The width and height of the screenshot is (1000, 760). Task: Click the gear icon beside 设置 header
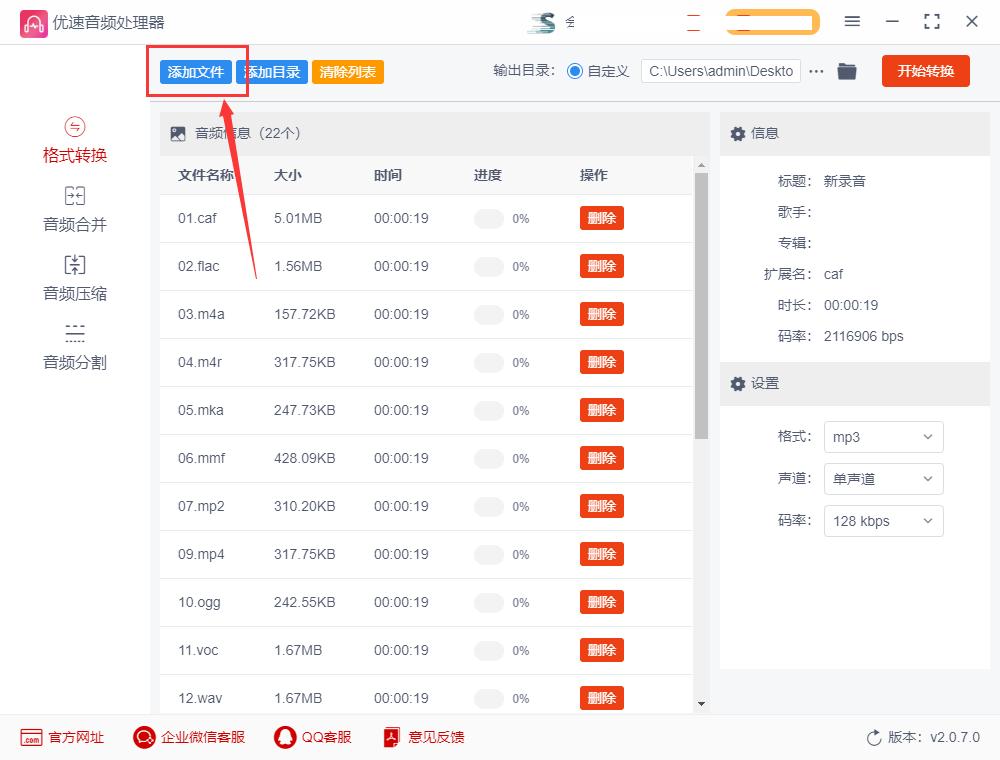(x=738, y=384)
